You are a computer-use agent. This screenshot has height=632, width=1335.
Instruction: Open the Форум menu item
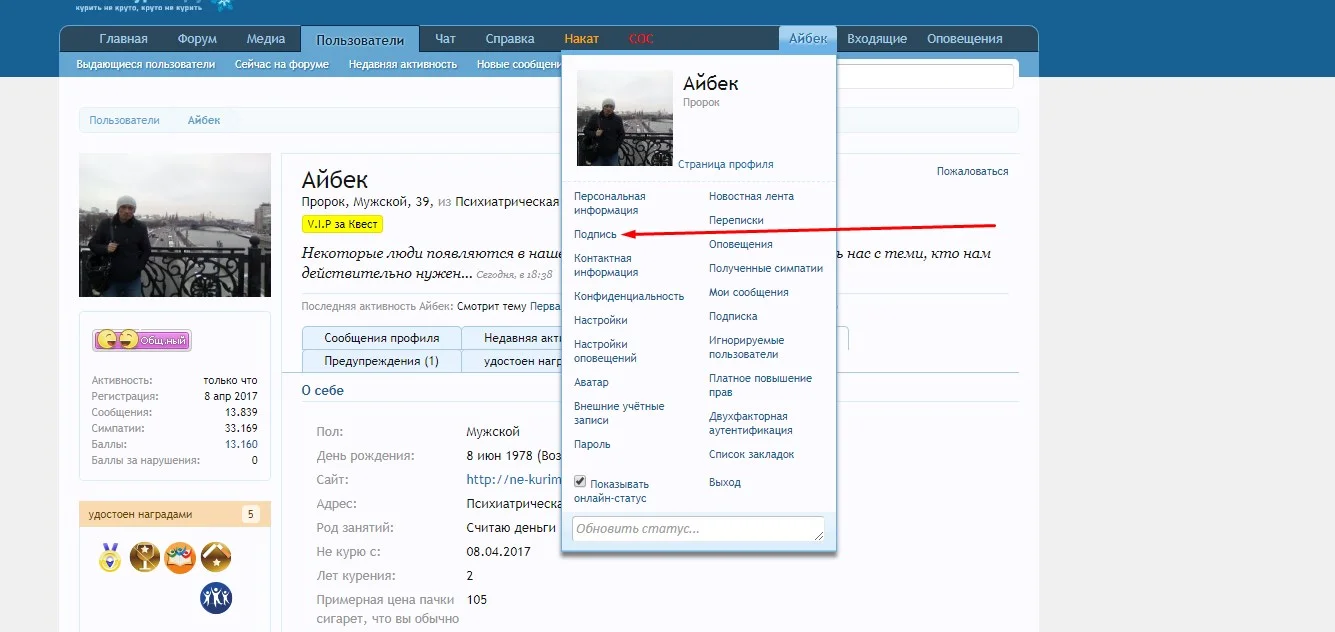point(196,38)
